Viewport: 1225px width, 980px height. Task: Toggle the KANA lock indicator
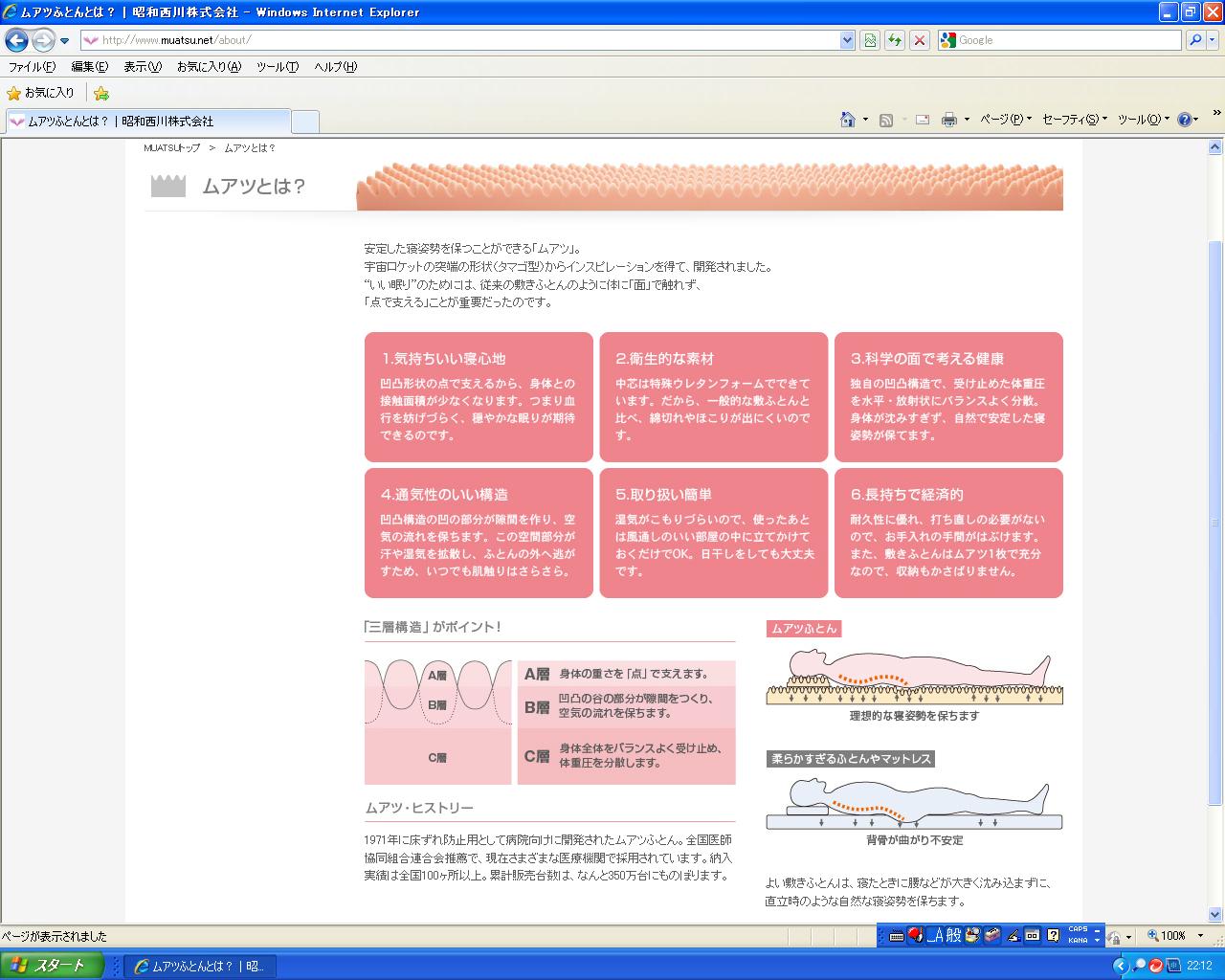[1078, 941]
